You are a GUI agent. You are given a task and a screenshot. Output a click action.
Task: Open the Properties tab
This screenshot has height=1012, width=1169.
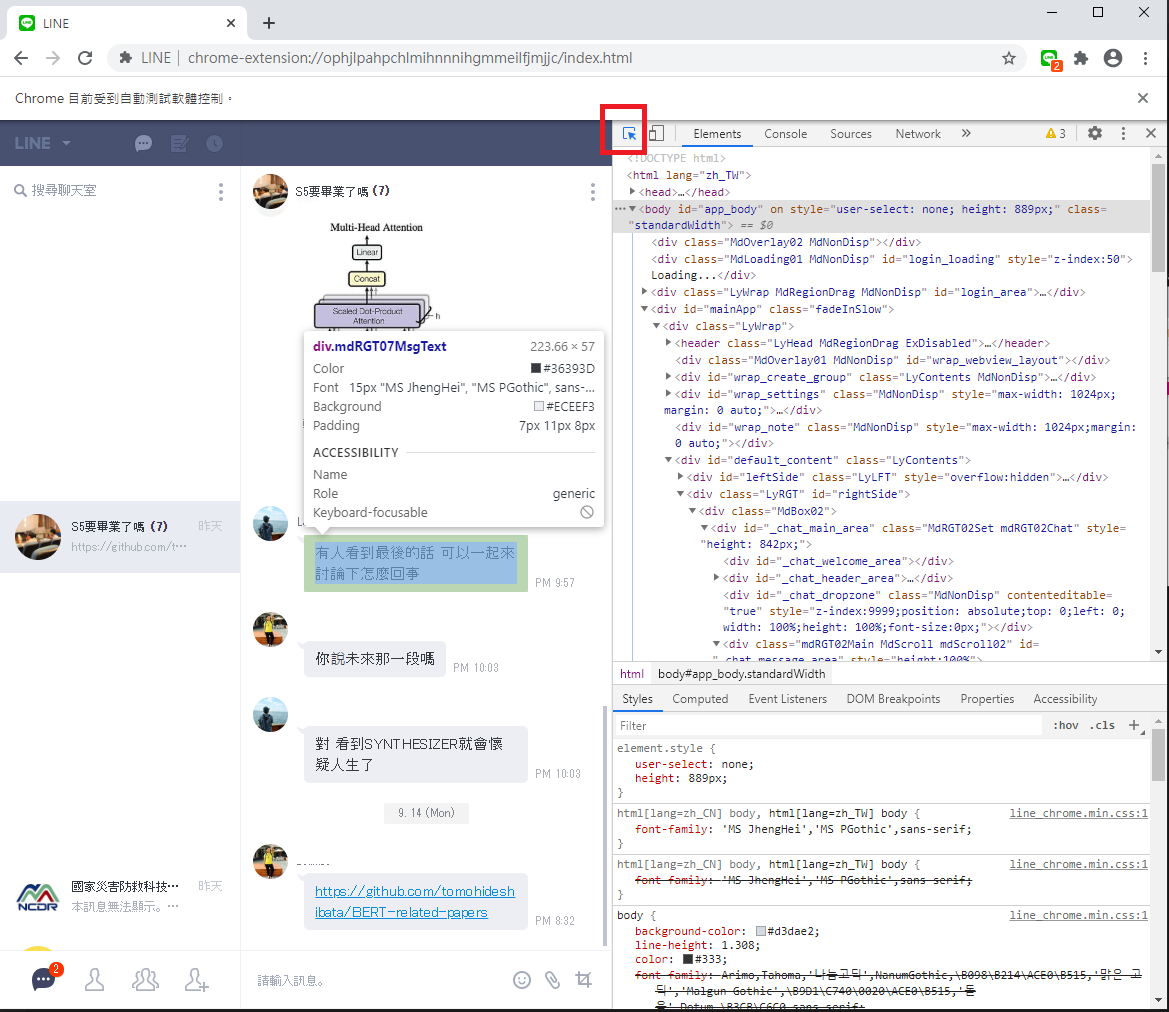pos(987,699)
